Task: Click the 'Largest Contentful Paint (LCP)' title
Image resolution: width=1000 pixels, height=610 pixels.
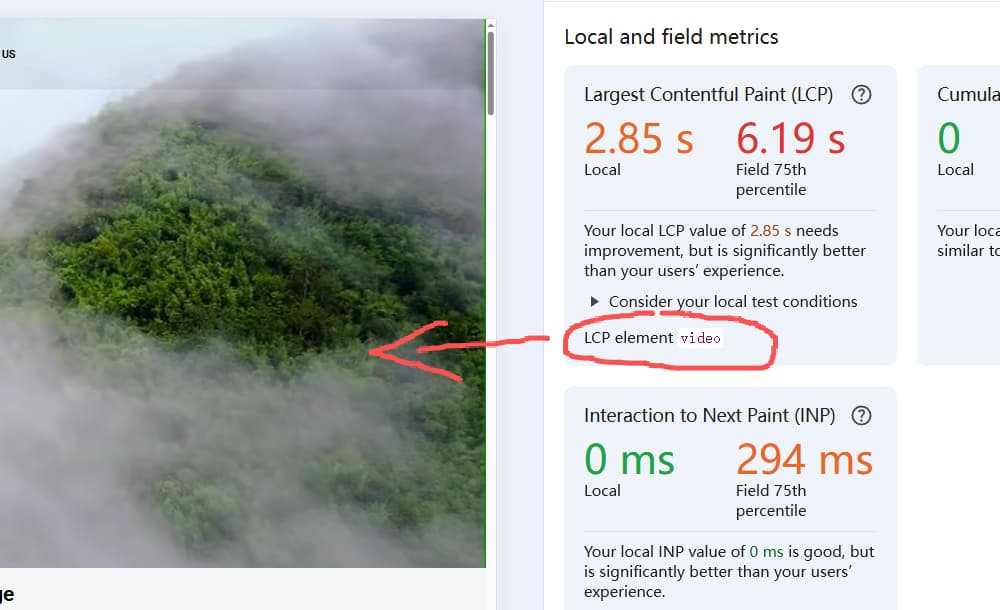Action: [709, 94]
